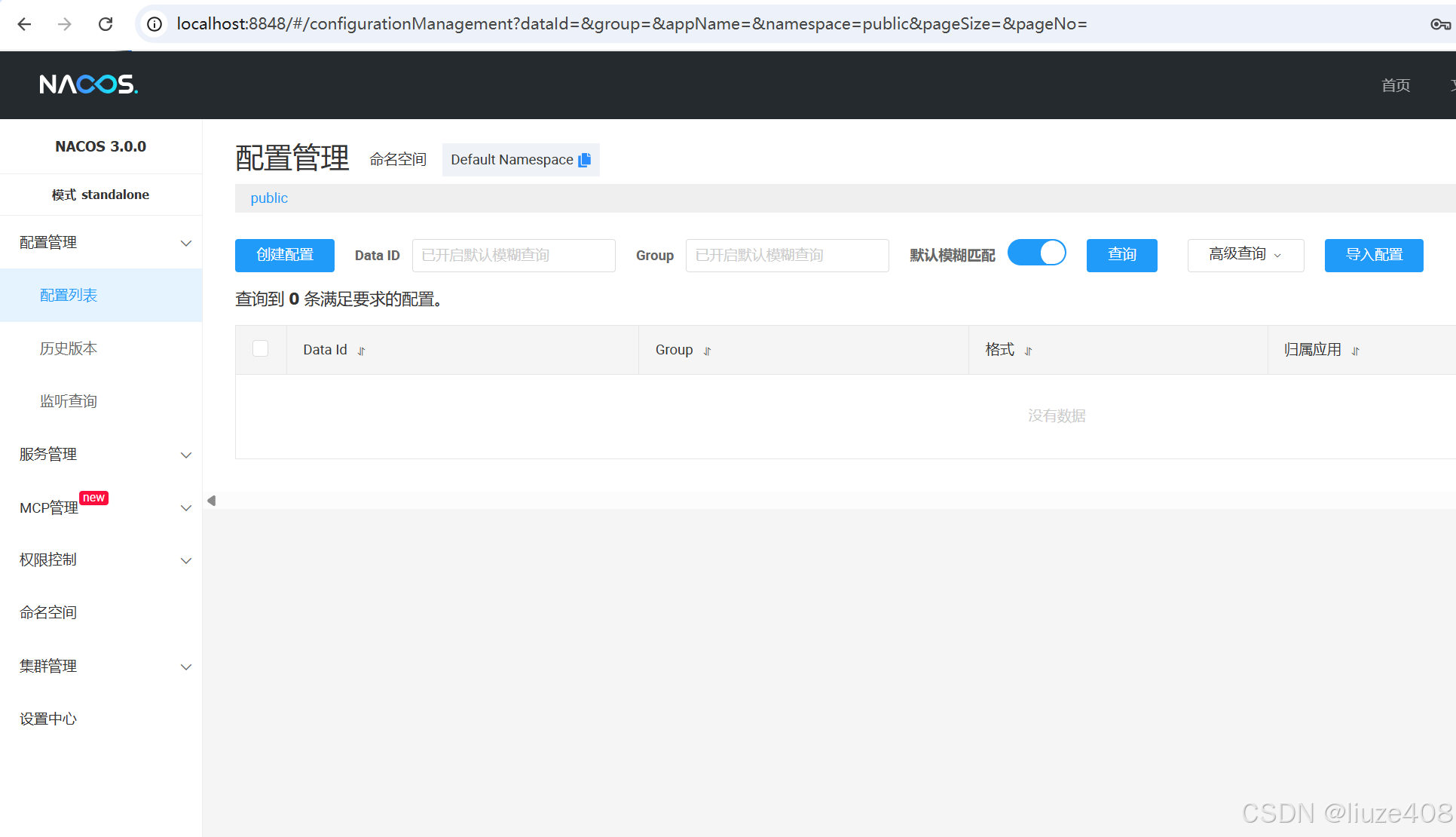Click the Data ID search field
1456x837 pixels.
tap(513, 256)
